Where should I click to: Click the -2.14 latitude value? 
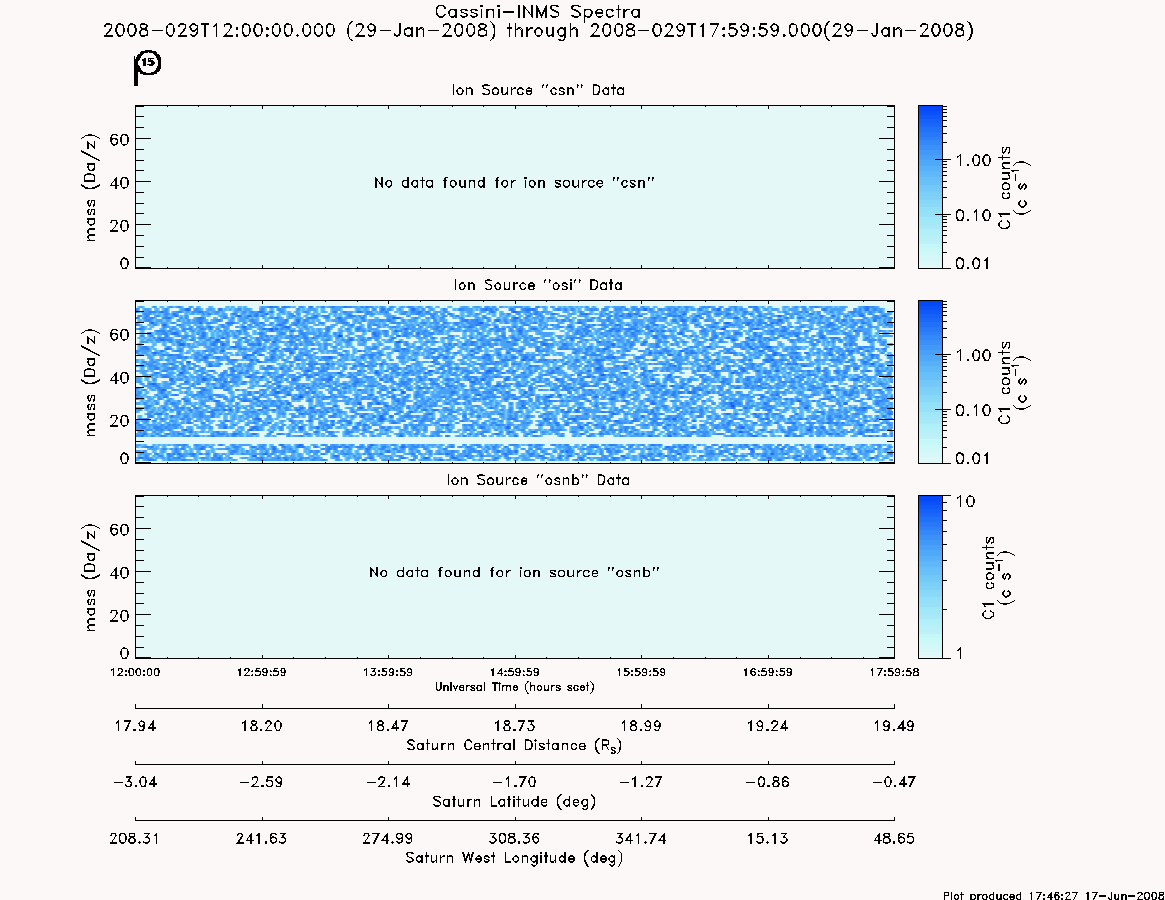tap(388, 782)
